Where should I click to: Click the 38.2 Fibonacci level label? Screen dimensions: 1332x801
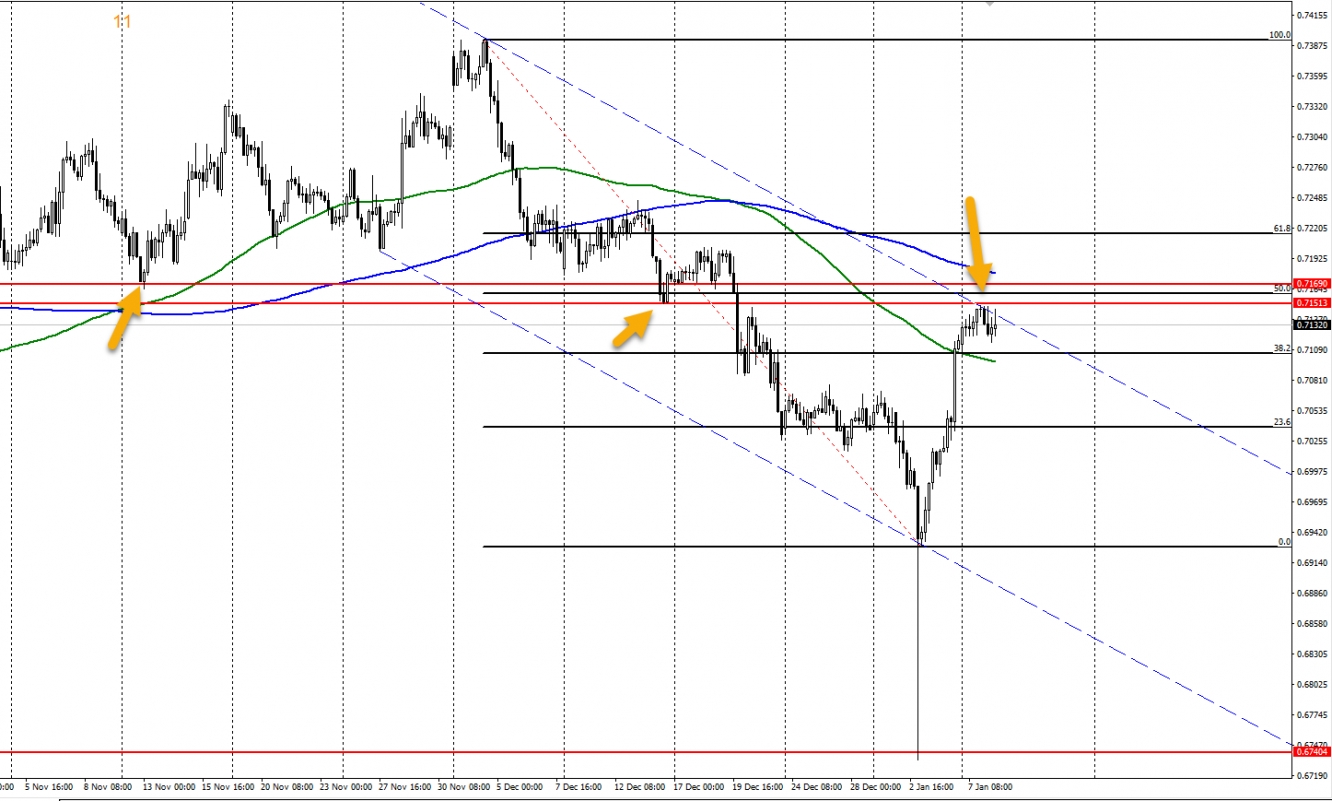point(1281,348)
